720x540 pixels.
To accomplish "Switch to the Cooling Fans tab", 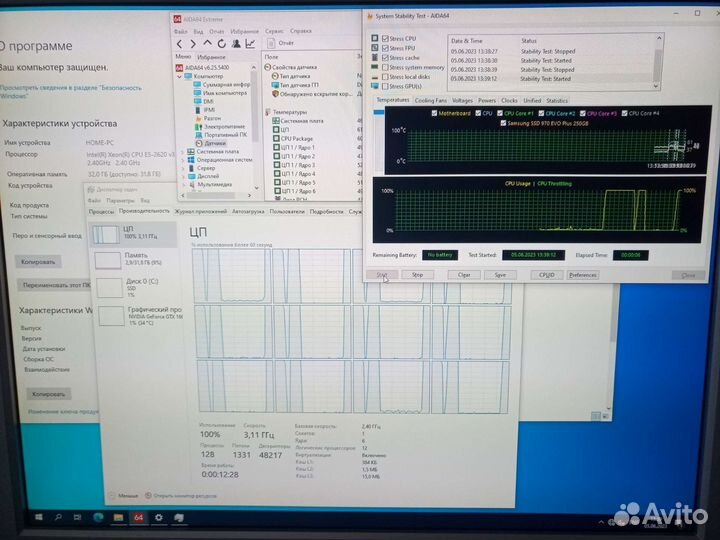I will pyautogui.click(x=430, y=100).
